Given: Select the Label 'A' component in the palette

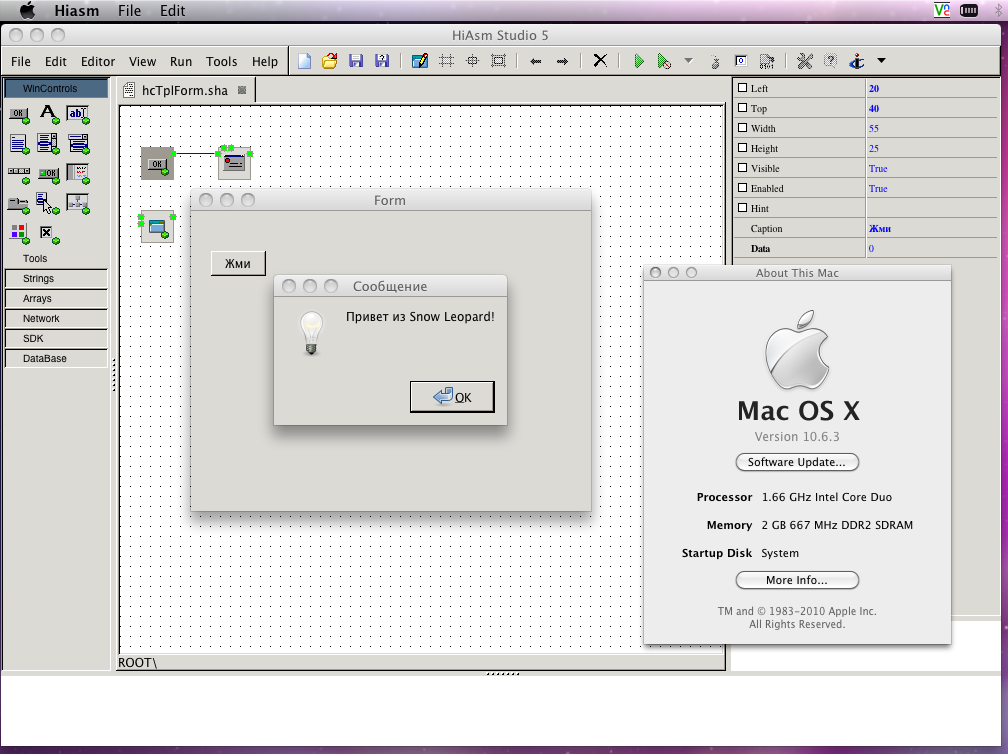Looking at the screenshot, I should (x=47, y=113).
